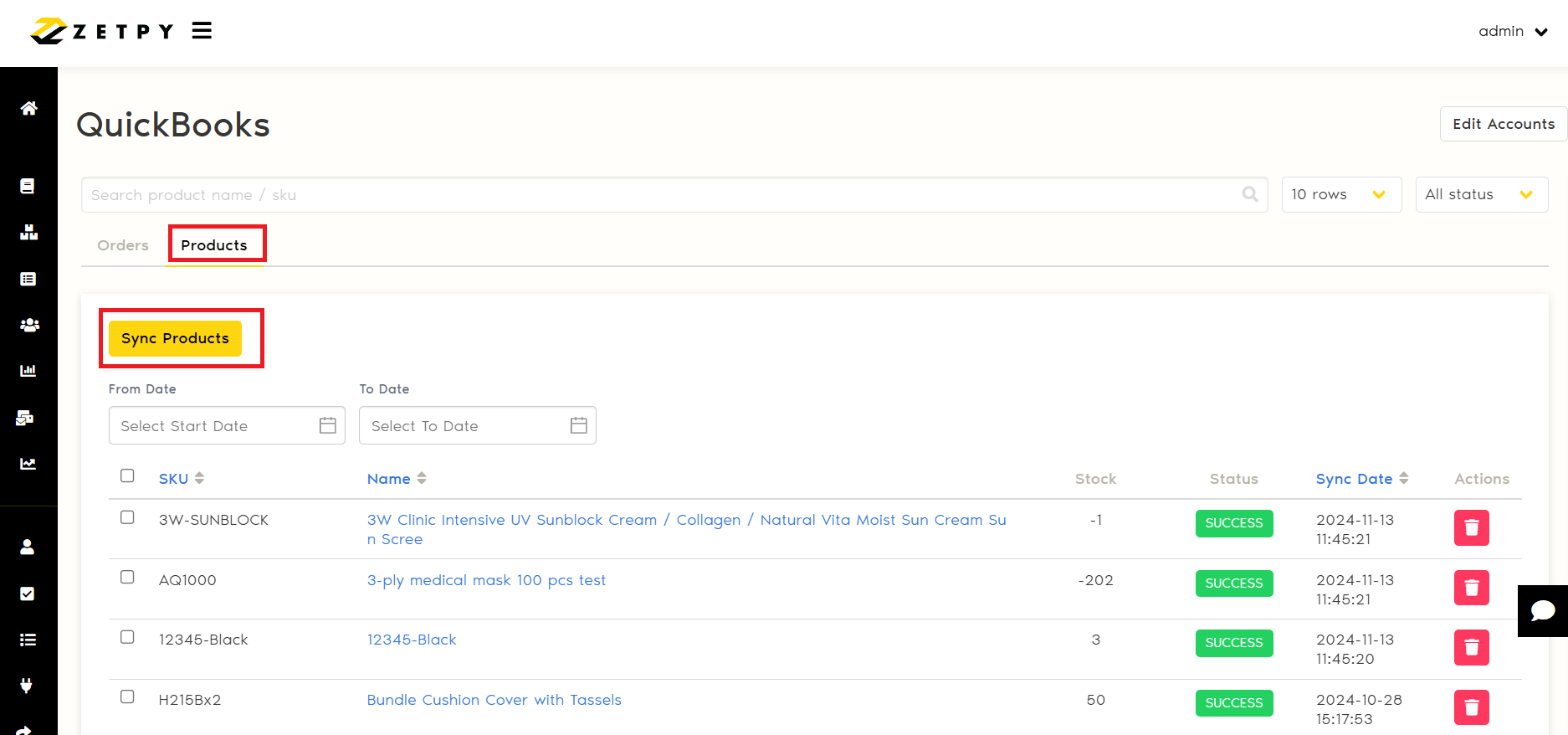Screen dimensions: 1568x735
Task: Select the Products tab
Action: (x=214, y=245)
